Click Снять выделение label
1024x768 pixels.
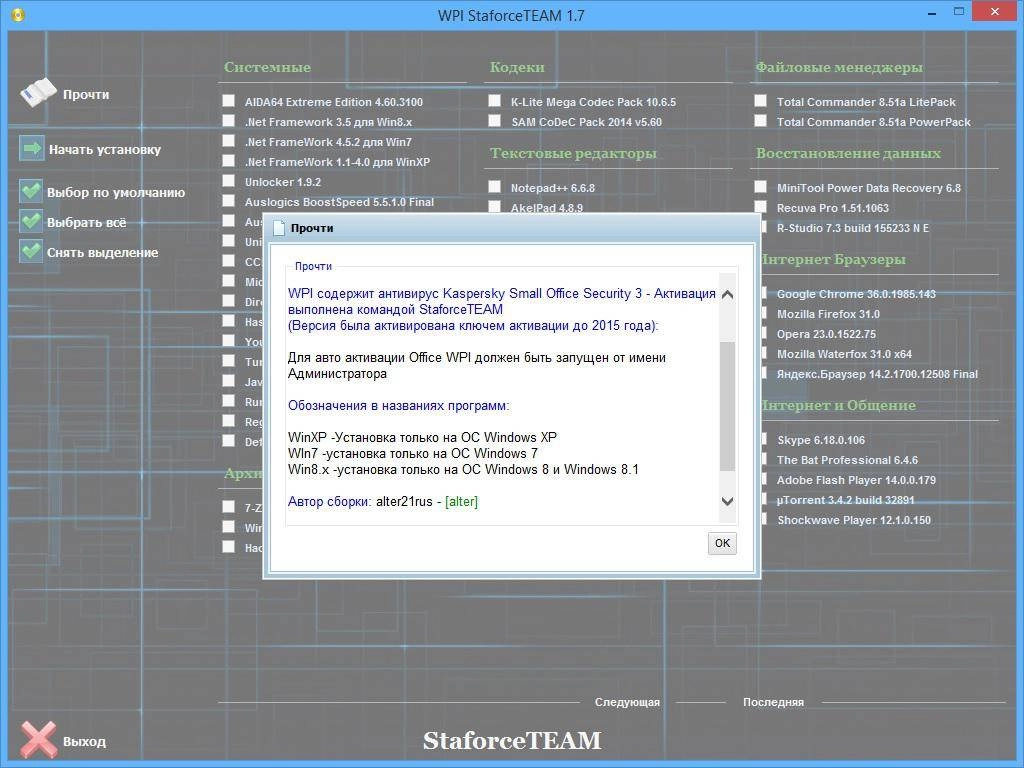(103, 253)
